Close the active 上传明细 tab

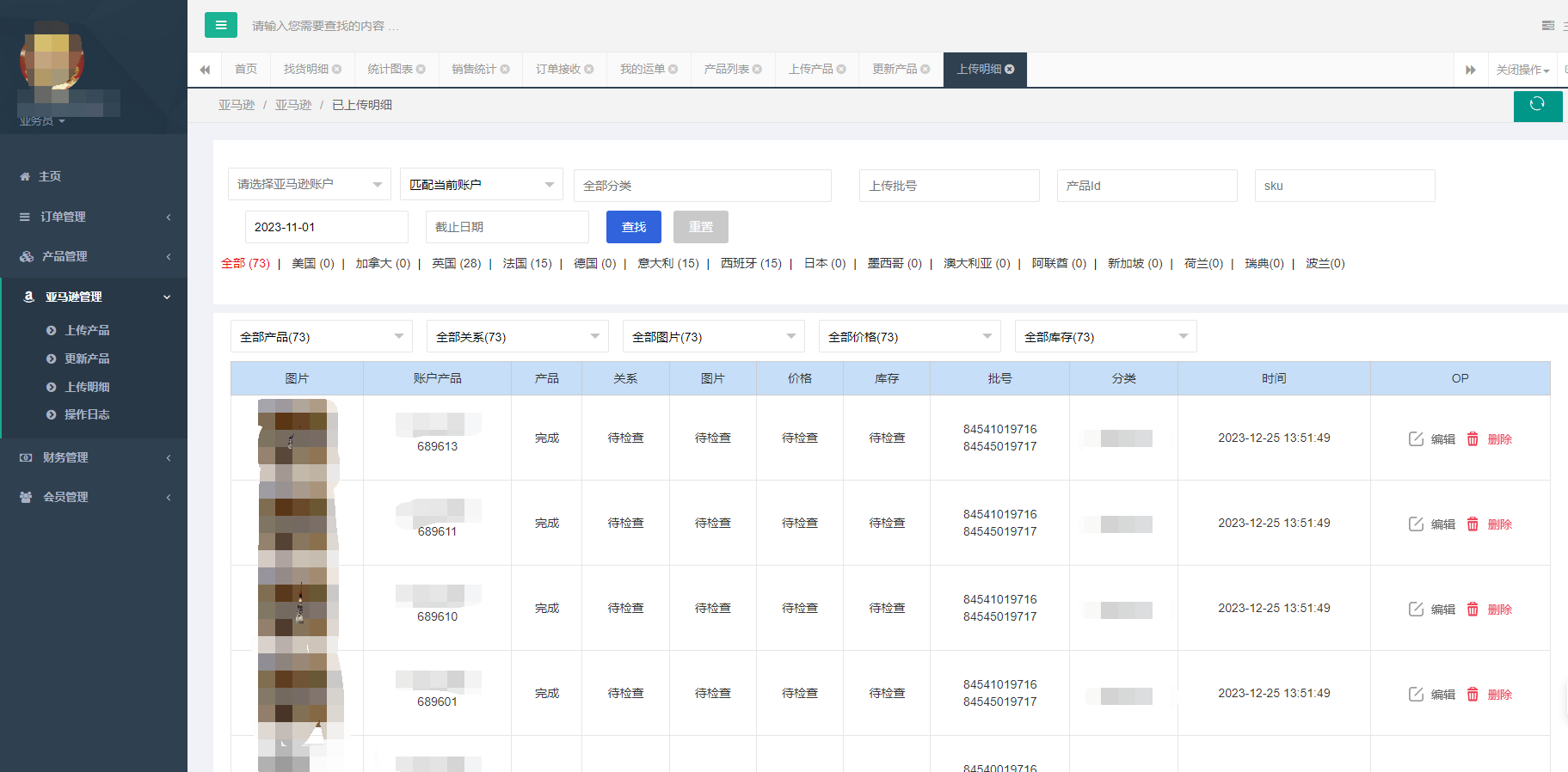[1010, 70]
